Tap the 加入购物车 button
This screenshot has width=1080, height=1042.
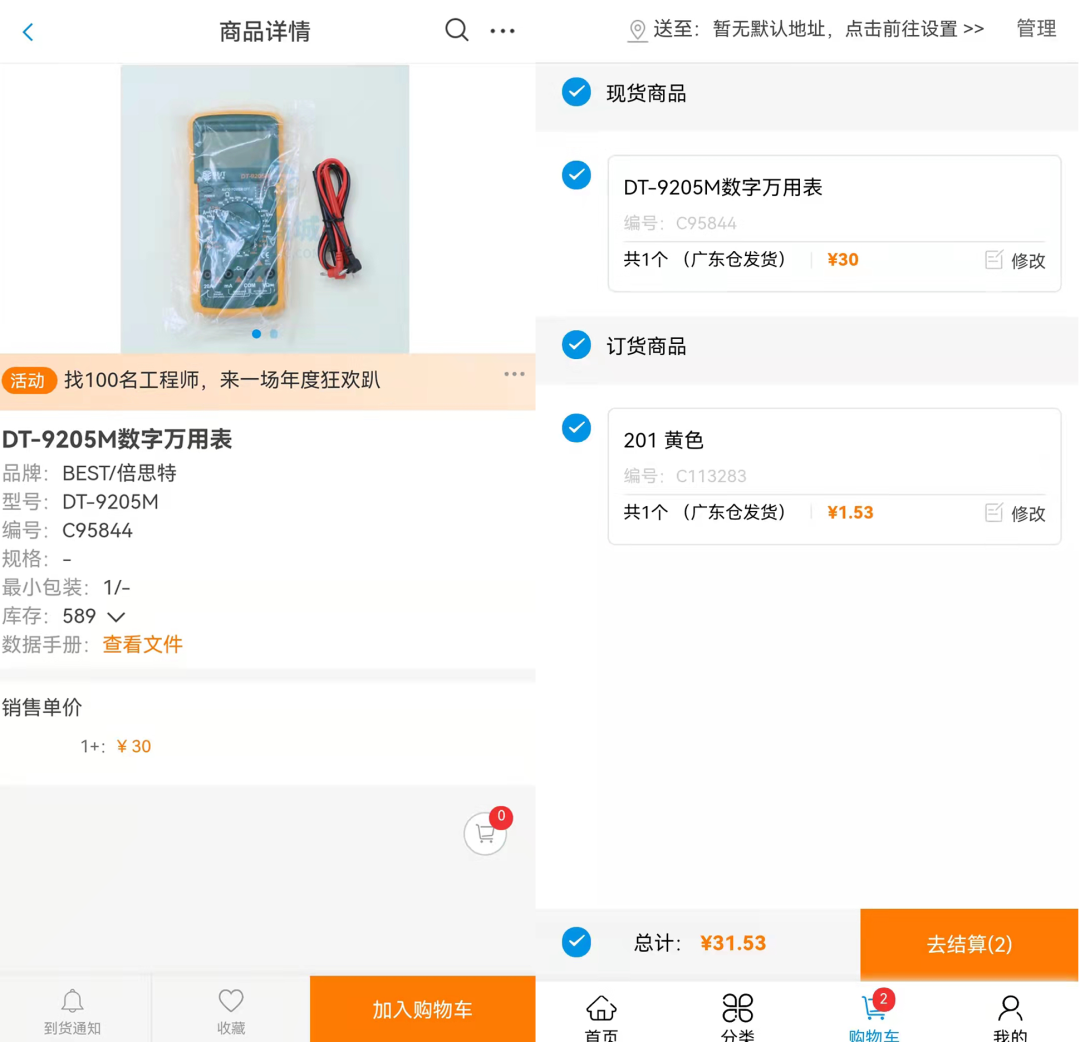422,1009
